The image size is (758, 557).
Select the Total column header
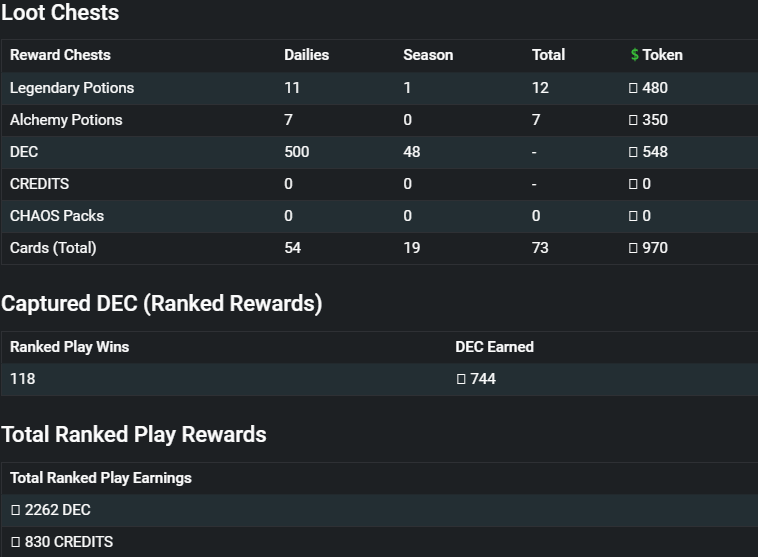[548, 55]
